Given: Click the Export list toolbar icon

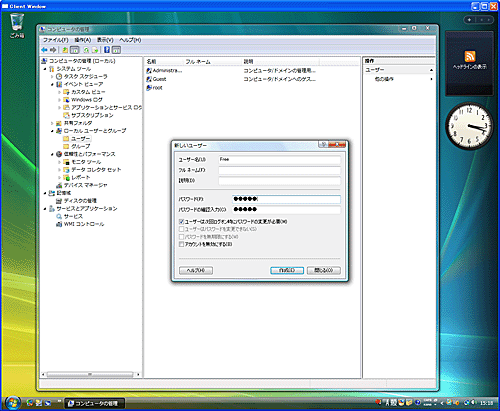Looking at the screenshot, I should click(x=95, y=50).
